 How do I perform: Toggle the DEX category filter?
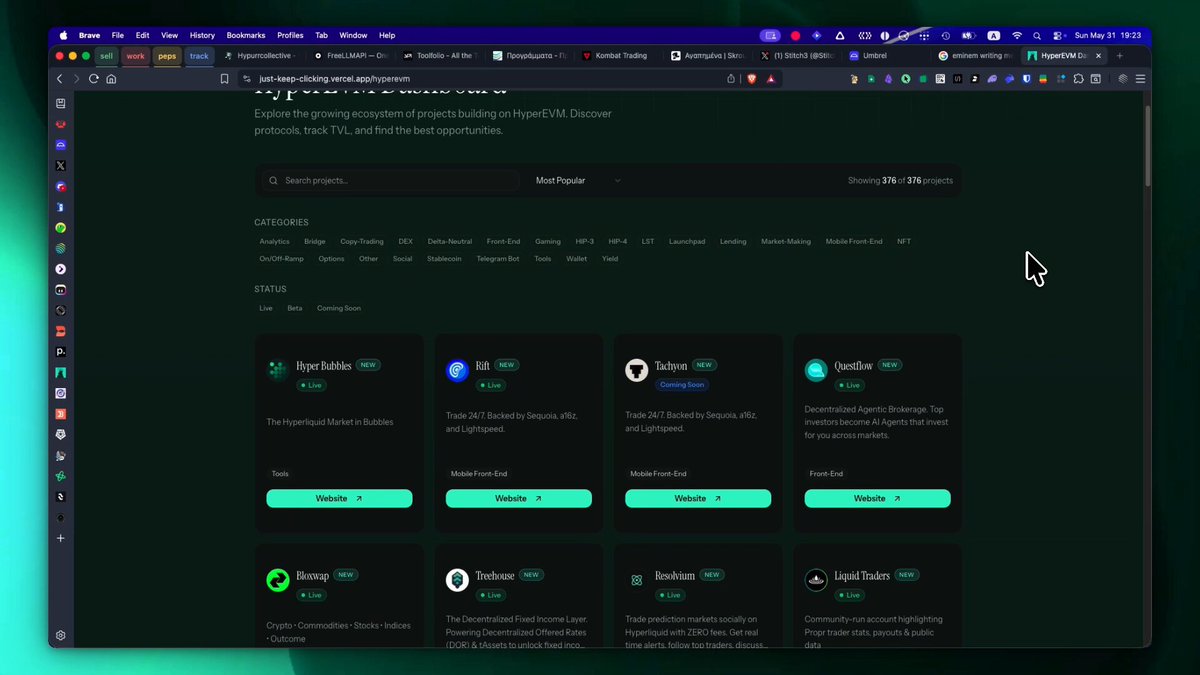405,241
